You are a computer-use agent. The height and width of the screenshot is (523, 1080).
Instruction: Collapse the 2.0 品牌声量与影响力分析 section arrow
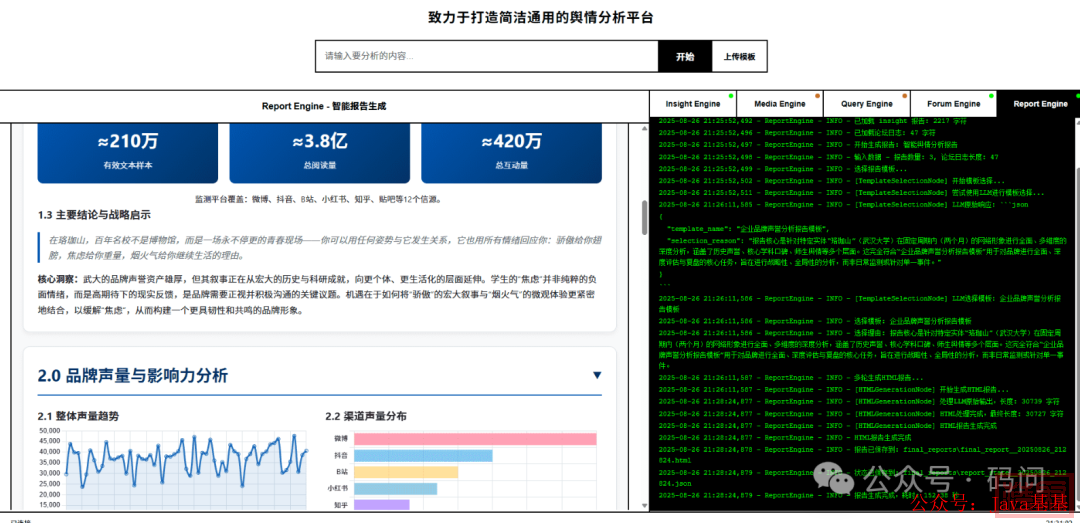tap(597, 376)
